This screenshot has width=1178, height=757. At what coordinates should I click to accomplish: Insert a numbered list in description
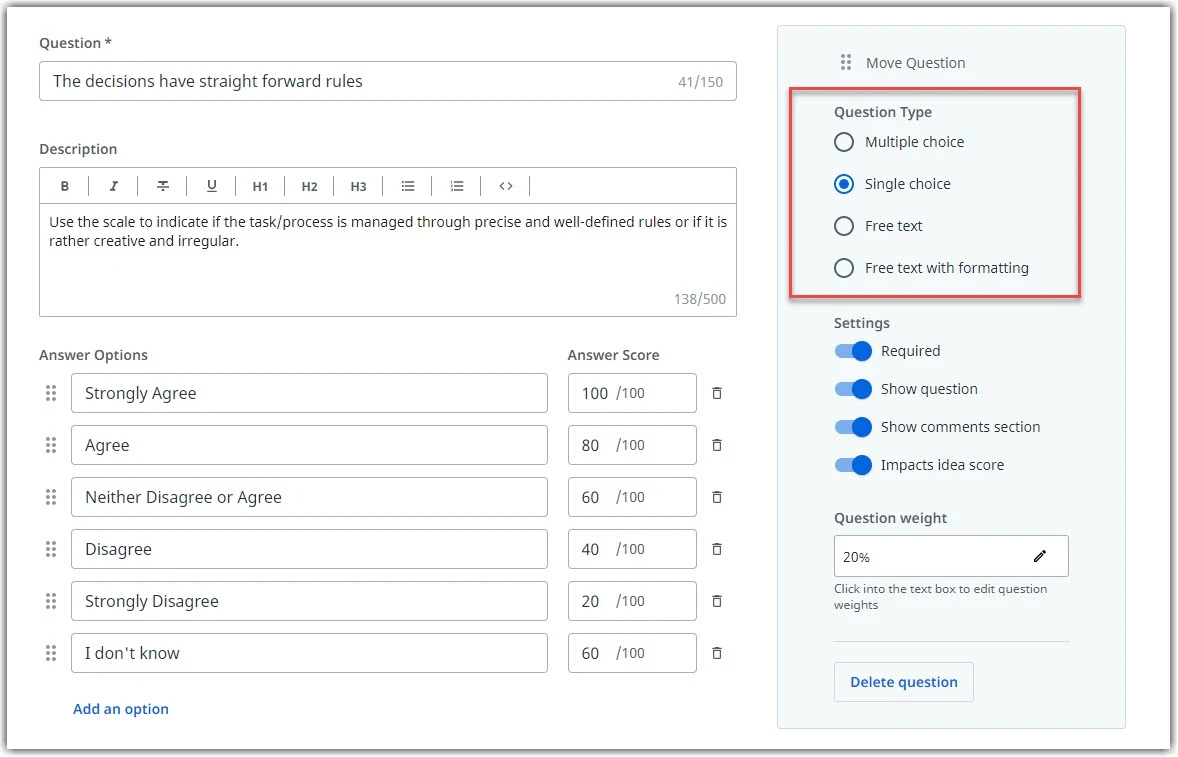pyautogui.click(x=457, y=186)
